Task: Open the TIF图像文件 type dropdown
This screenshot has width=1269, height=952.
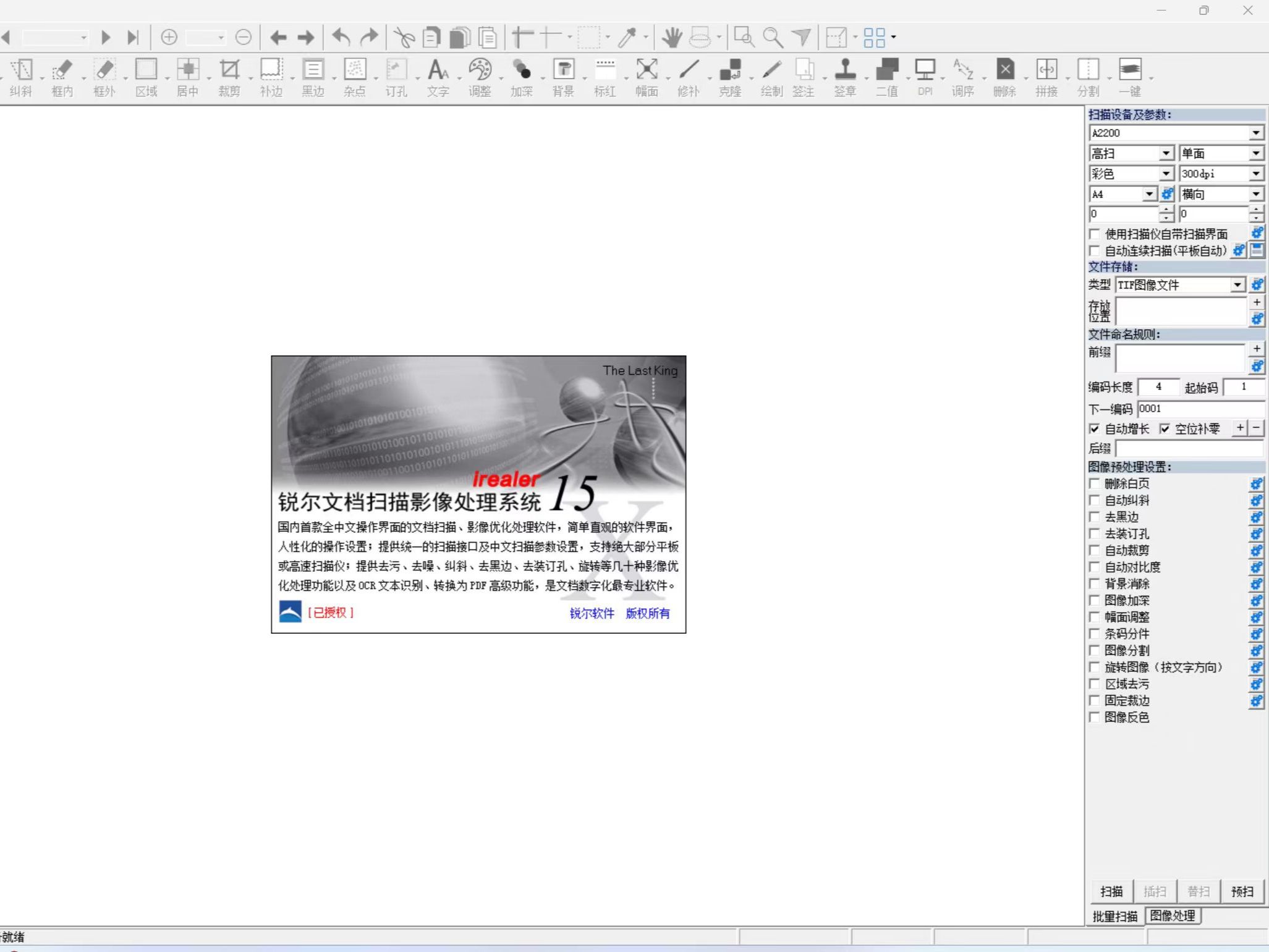Action: coord(1237,284)
